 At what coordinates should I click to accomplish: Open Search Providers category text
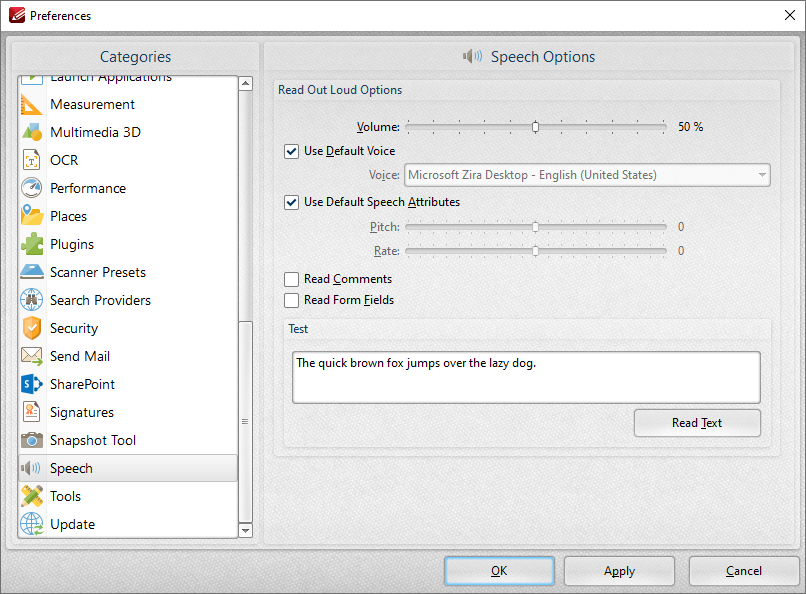100,300
